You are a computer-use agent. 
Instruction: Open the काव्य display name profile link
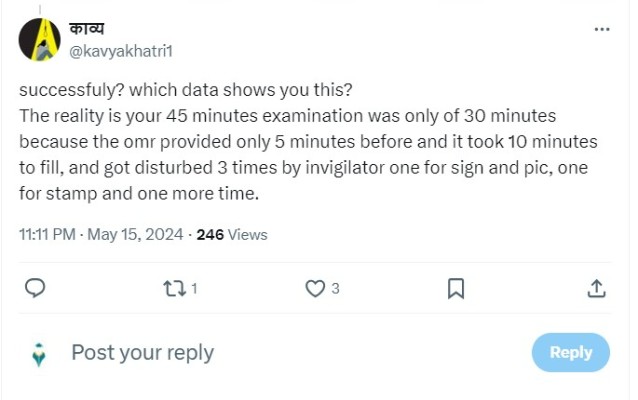pyautogui.click(x=86, y=30)
